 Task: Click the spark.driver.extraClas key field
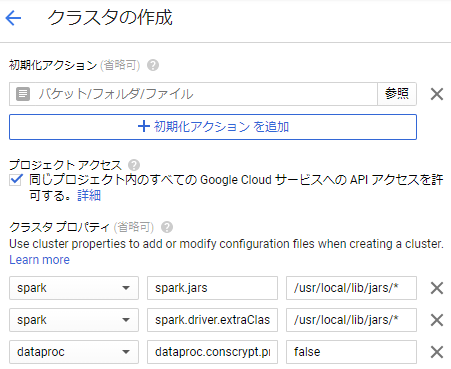point(212,320)
